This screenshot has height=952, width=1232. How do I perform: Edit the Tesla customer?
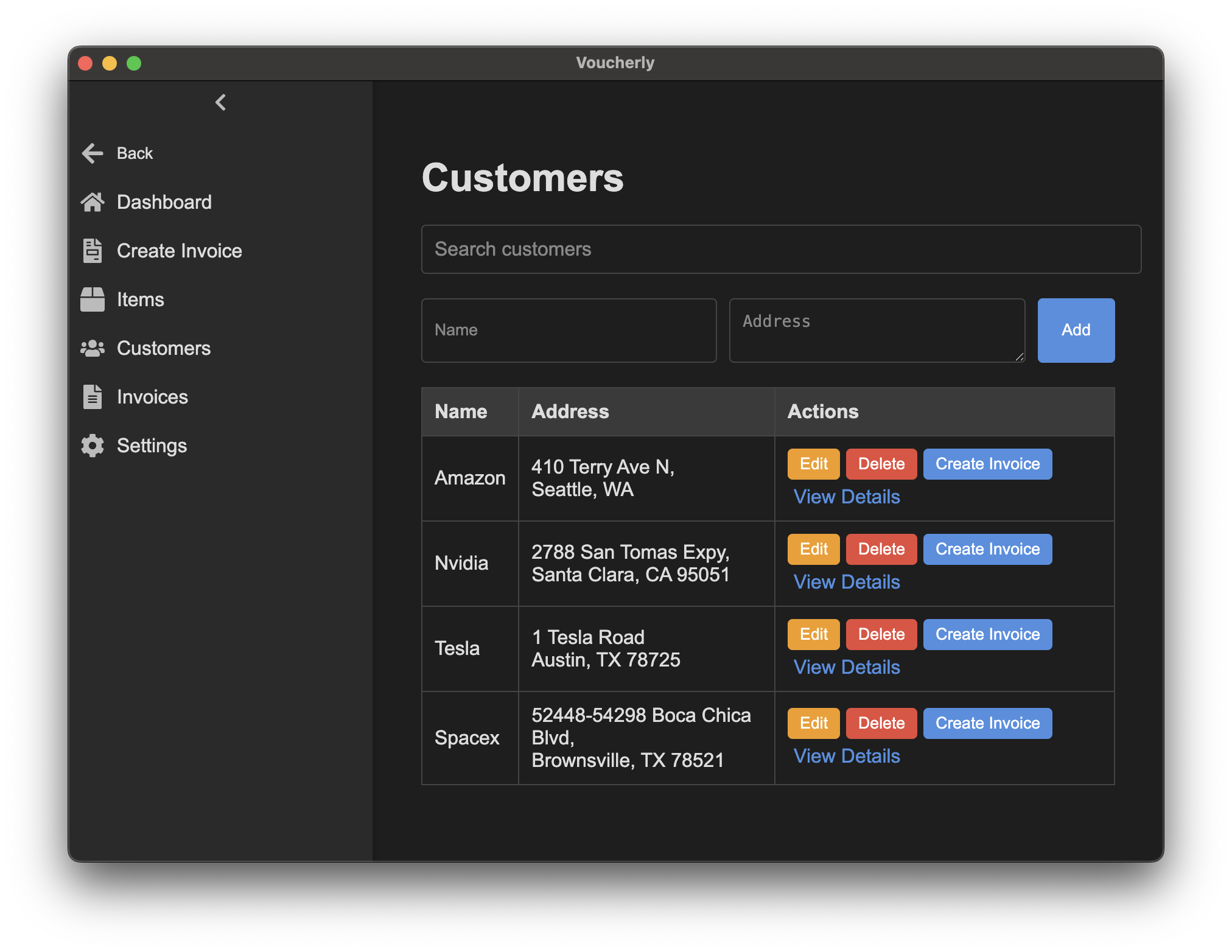[x=814, y=635]
